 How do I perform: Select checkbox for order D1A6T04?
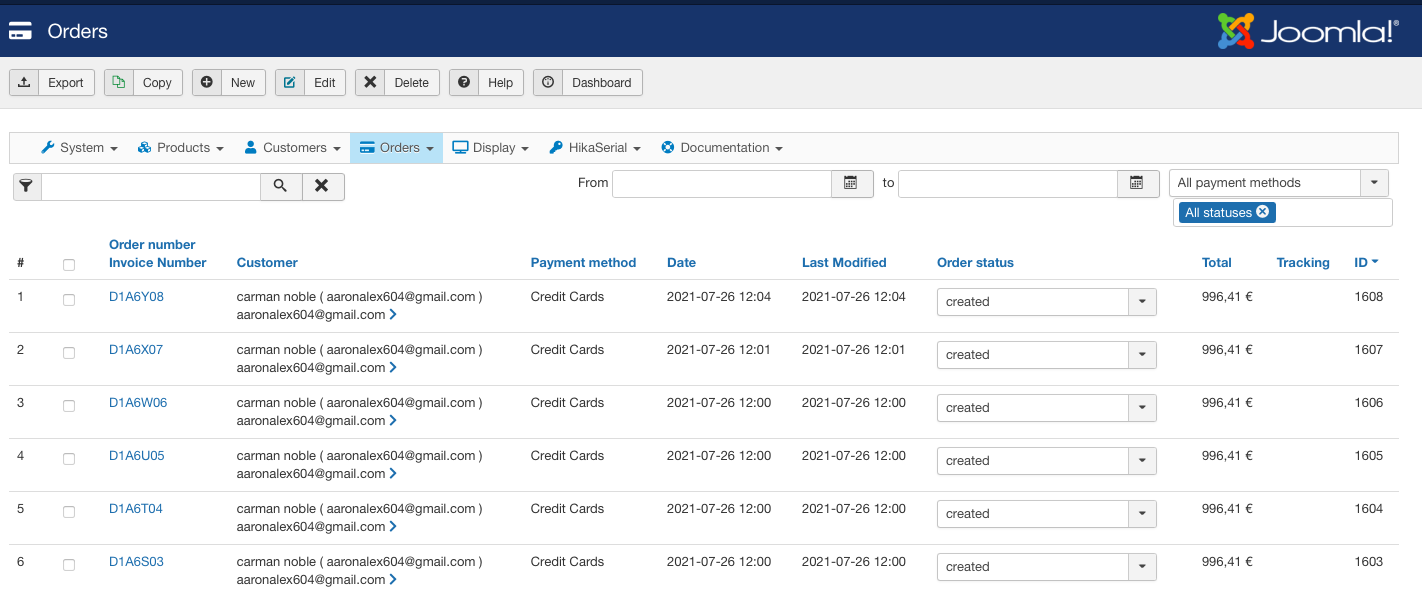pos(69,512)
